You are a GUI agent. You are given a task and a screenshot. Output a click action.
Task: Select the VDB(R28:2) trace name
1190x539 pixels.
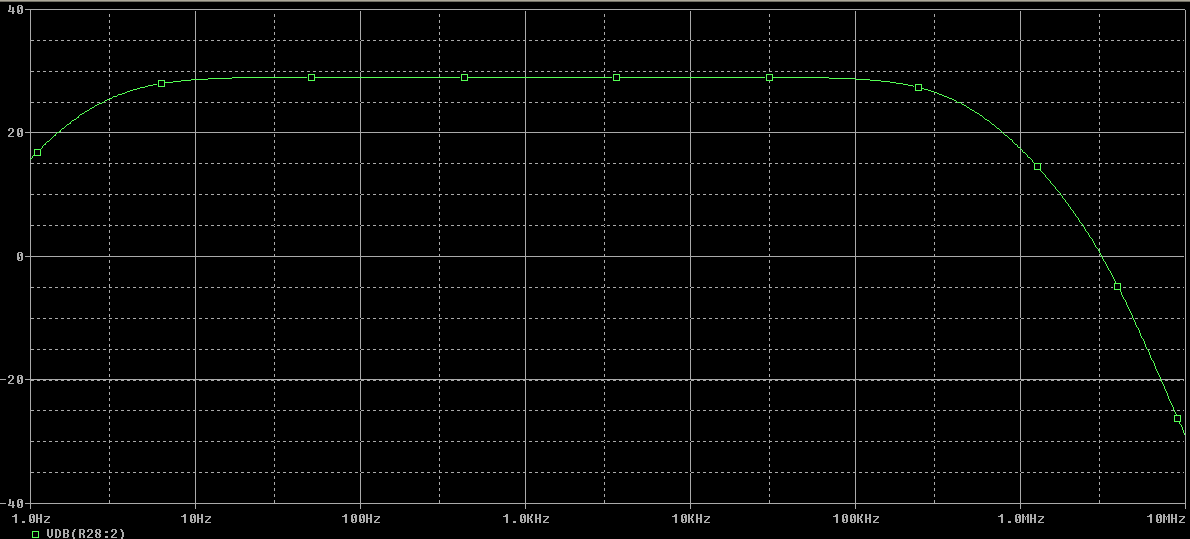tap(86, 534)
